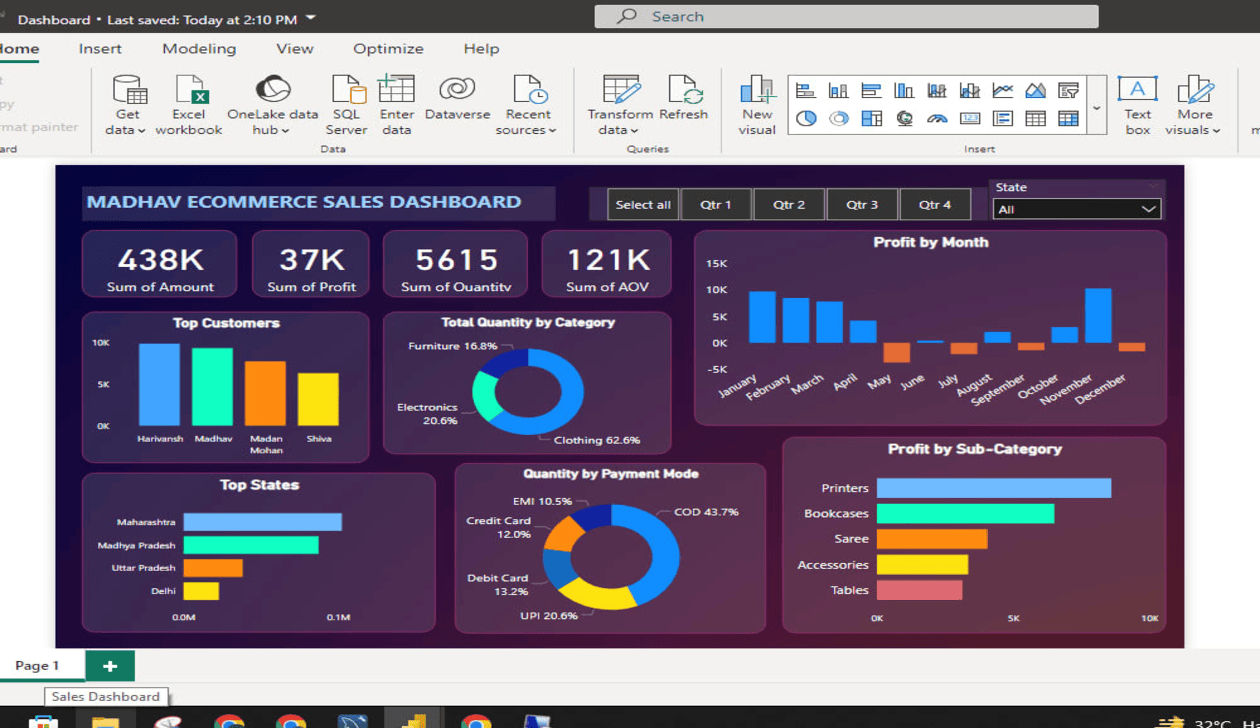Add a gauge visual to the report
The image size is (1260, 728).
coord(937,118)
